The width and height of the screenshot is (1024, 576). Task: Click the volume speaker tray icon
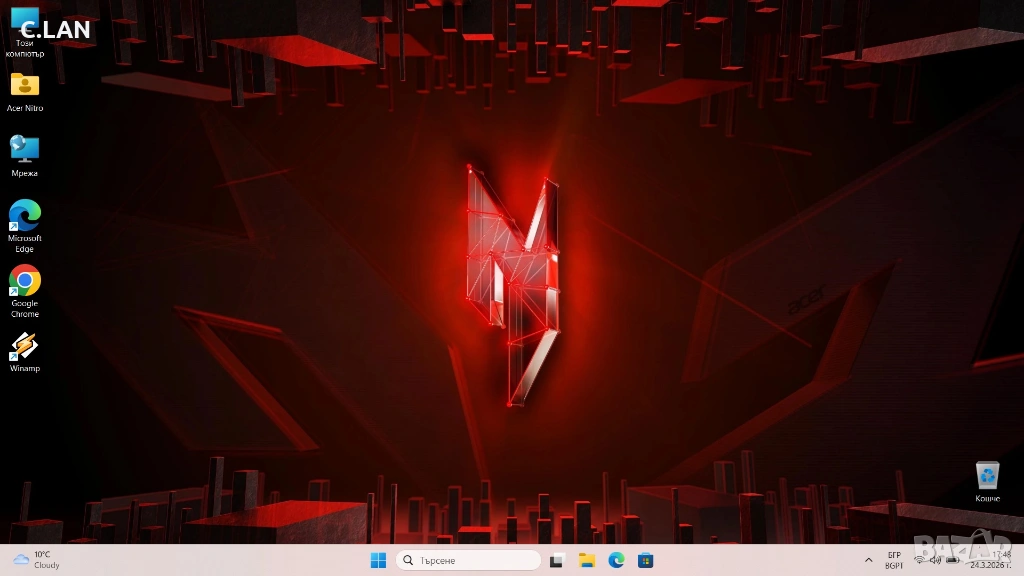(936, 560)
